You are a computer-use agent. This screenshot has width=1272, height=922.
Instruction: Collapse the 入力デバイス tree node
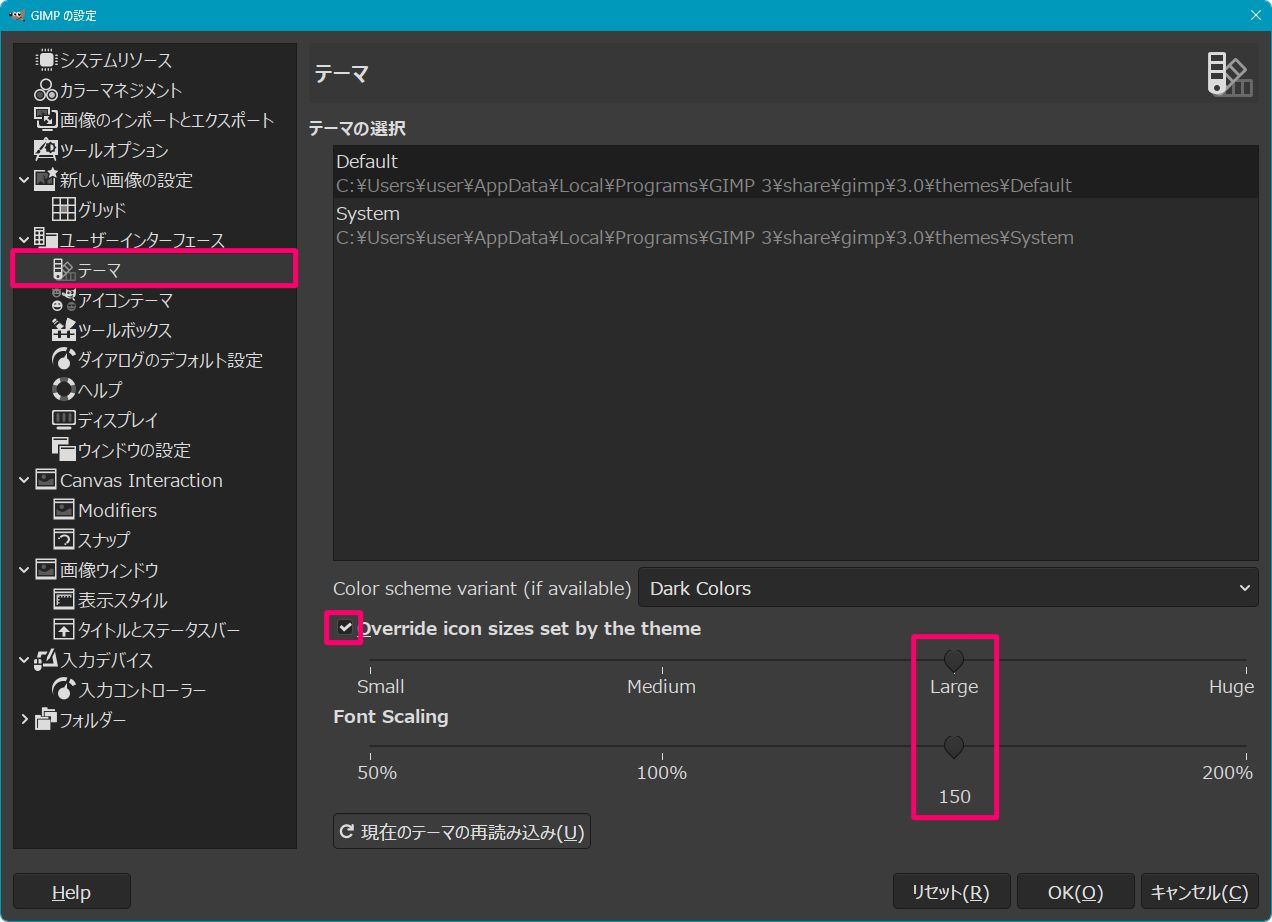coord(24,660)
